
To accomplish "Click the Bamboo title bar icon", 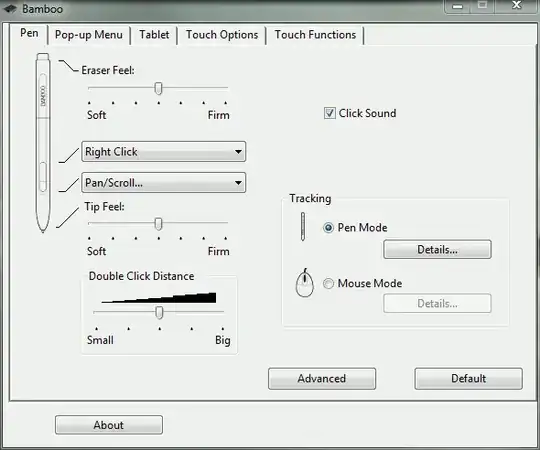I will point(10,9).
